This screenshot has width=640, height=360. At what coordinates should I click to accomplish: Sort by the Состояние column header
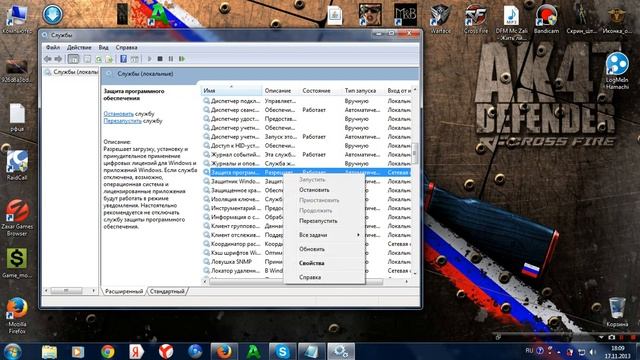(320, 90)
